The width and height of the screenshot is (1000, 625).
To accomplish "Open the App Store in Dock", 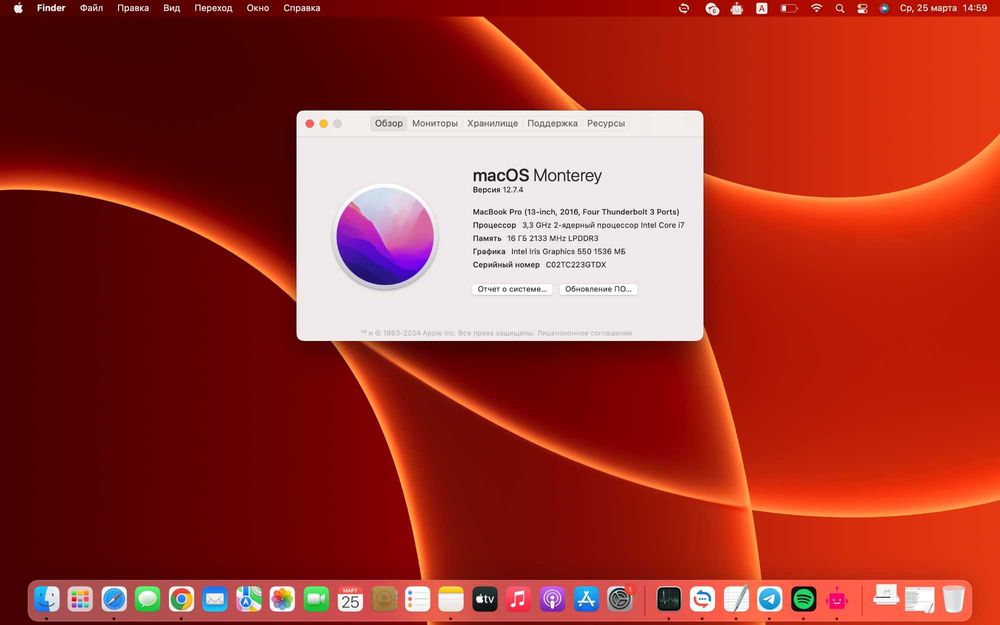I will pyautogui.click(x=585, y=599).
